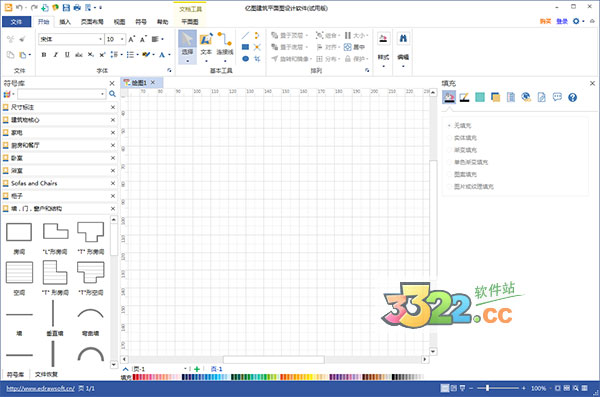This screenshot has width=600, height=397.
Task: Click the Save icon in quick access toolbar
Action: click(x=66, y=7)
